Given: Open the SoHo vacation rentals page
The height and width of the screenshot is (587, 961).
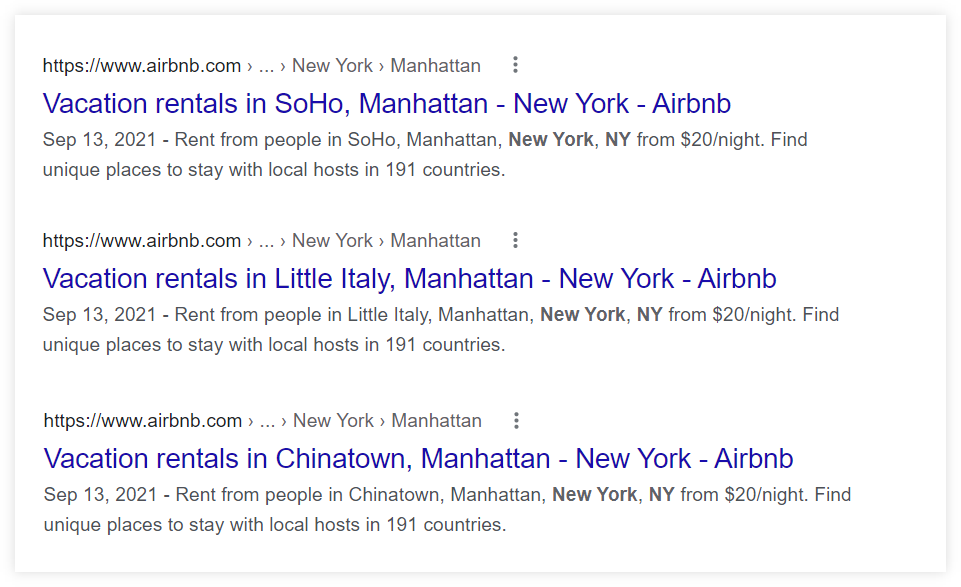Looking at the screenshot, I should pos(387,103).
